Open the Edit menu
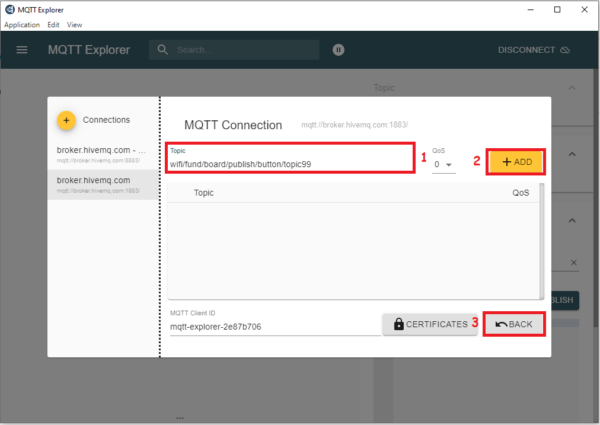Image resolution: width=600 pixels, height=425 pixels. (x=53, y=24)
